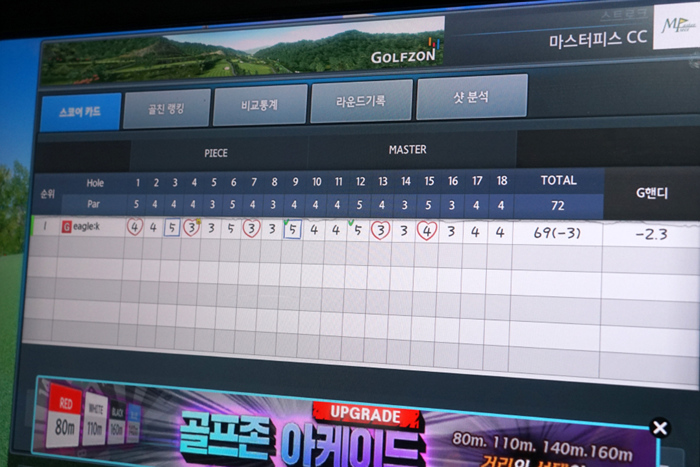Click hole 12 score with green check

[x=357, y=230]
